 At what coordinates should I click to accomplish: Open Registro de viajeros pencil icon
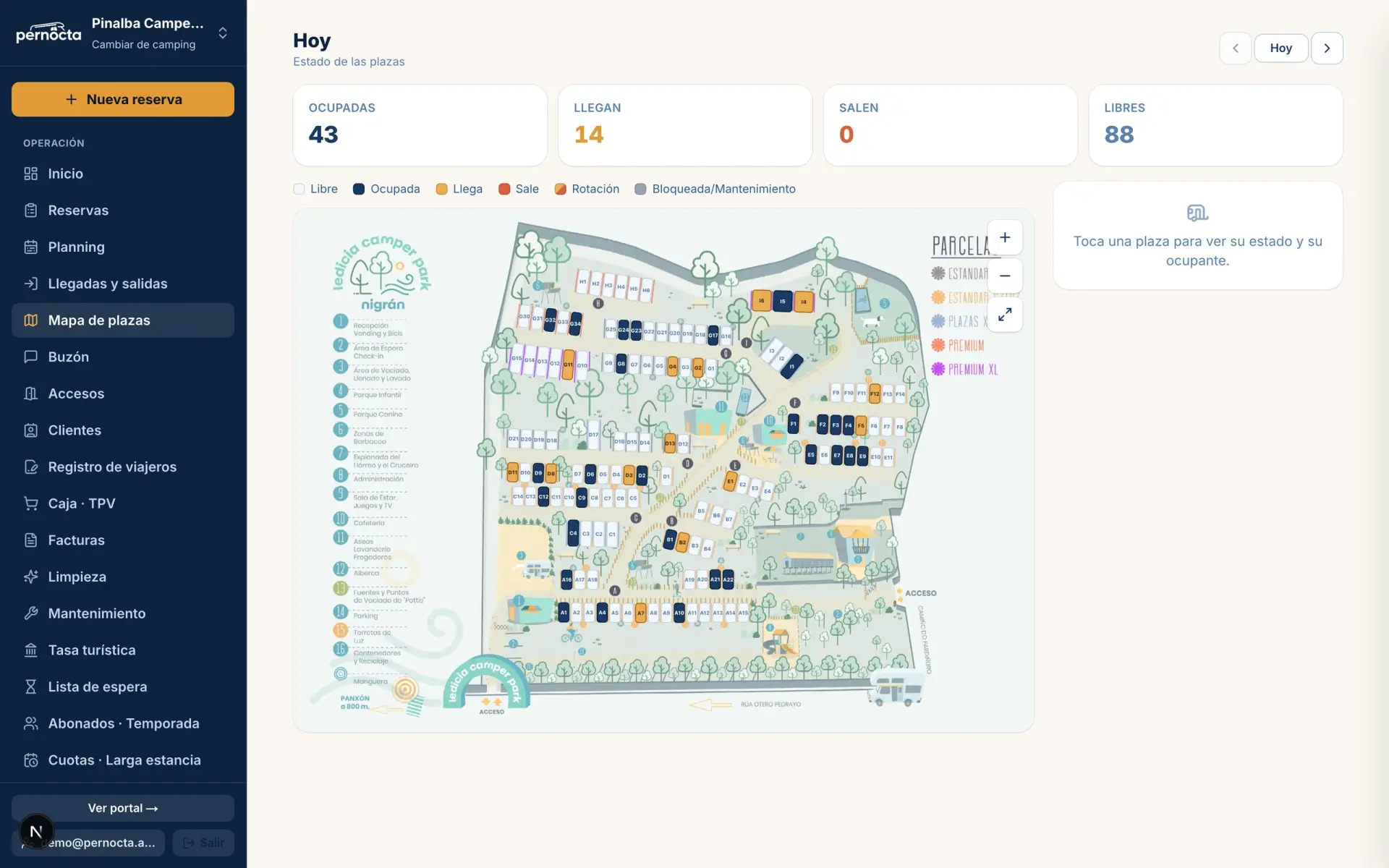click(x=30, y=467)
